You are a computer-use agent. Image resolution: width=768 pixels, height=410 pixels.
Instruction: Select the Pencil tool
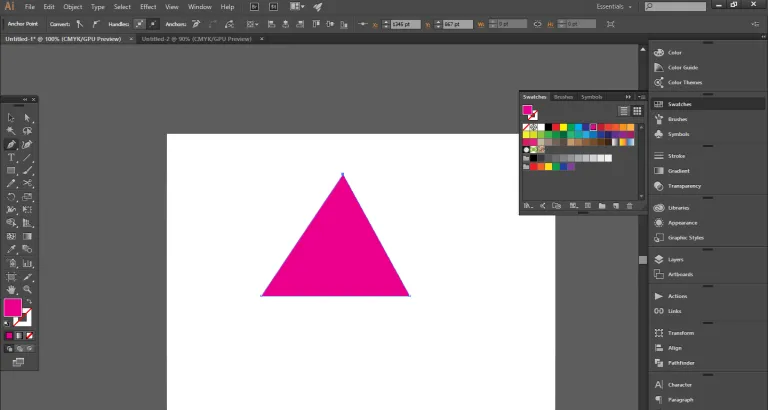click(11, 184)
